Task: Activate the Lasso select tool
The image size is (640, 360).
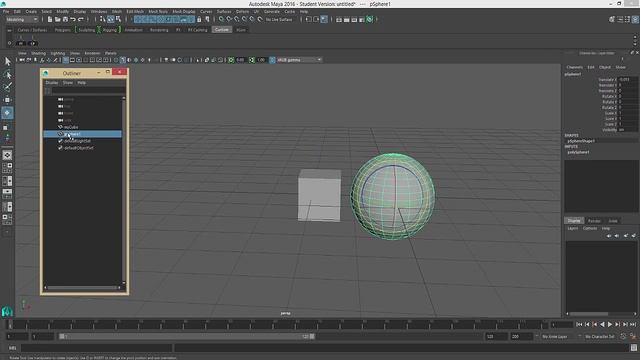Action: (7, 74)
